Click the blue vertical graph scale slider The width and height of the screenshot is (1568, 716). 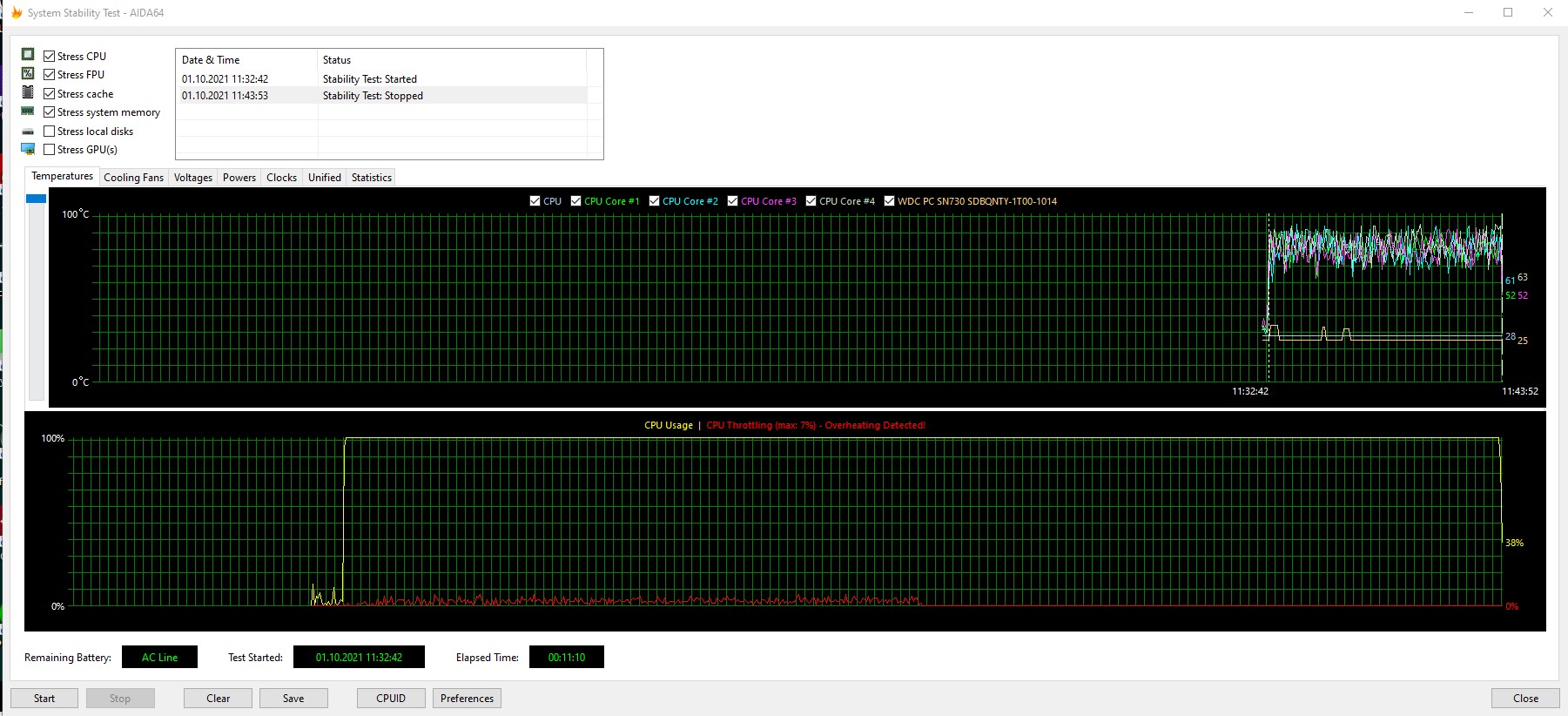pos(36,199)
